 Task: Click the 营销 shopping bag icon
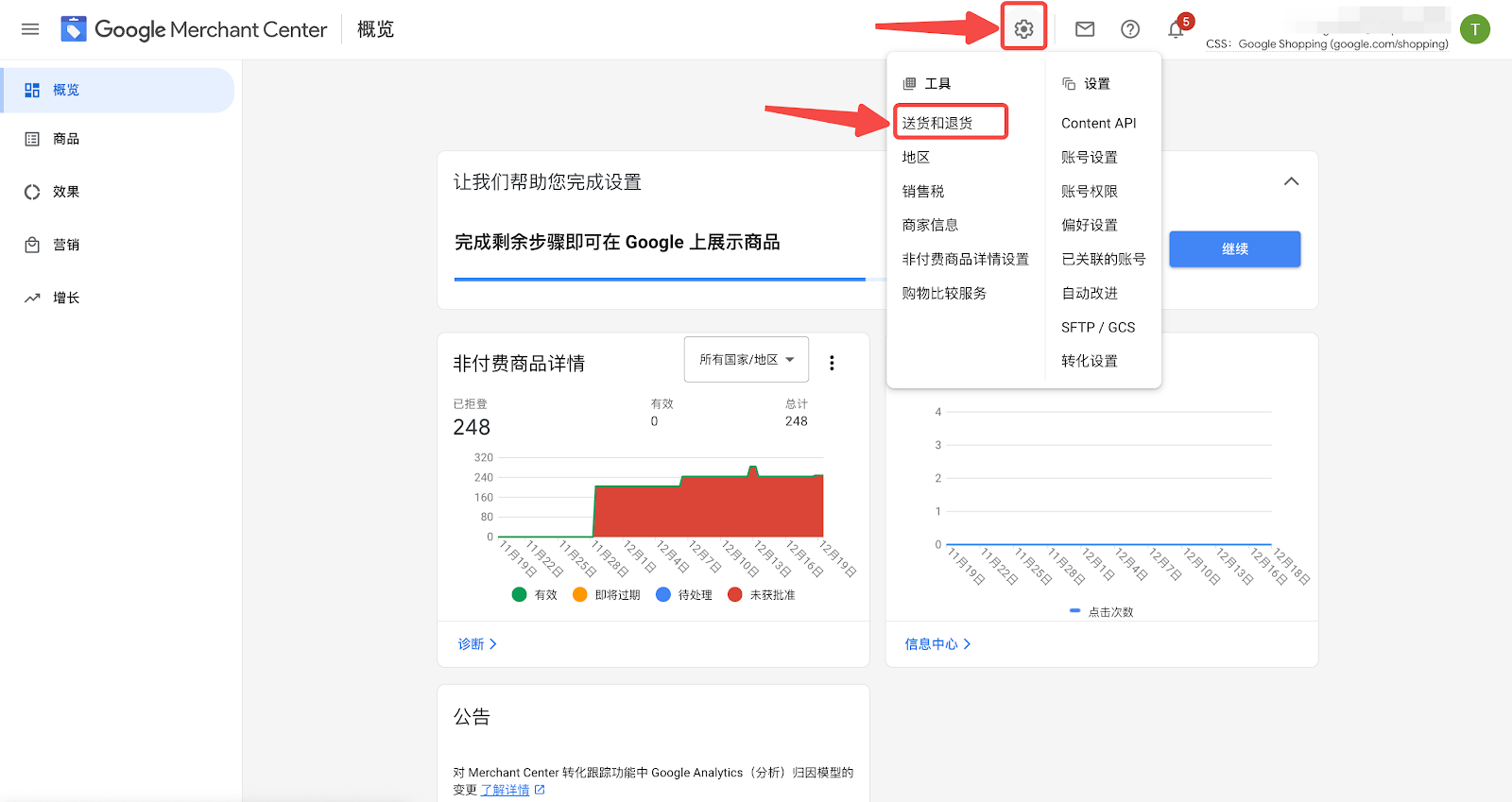[32, 245]
